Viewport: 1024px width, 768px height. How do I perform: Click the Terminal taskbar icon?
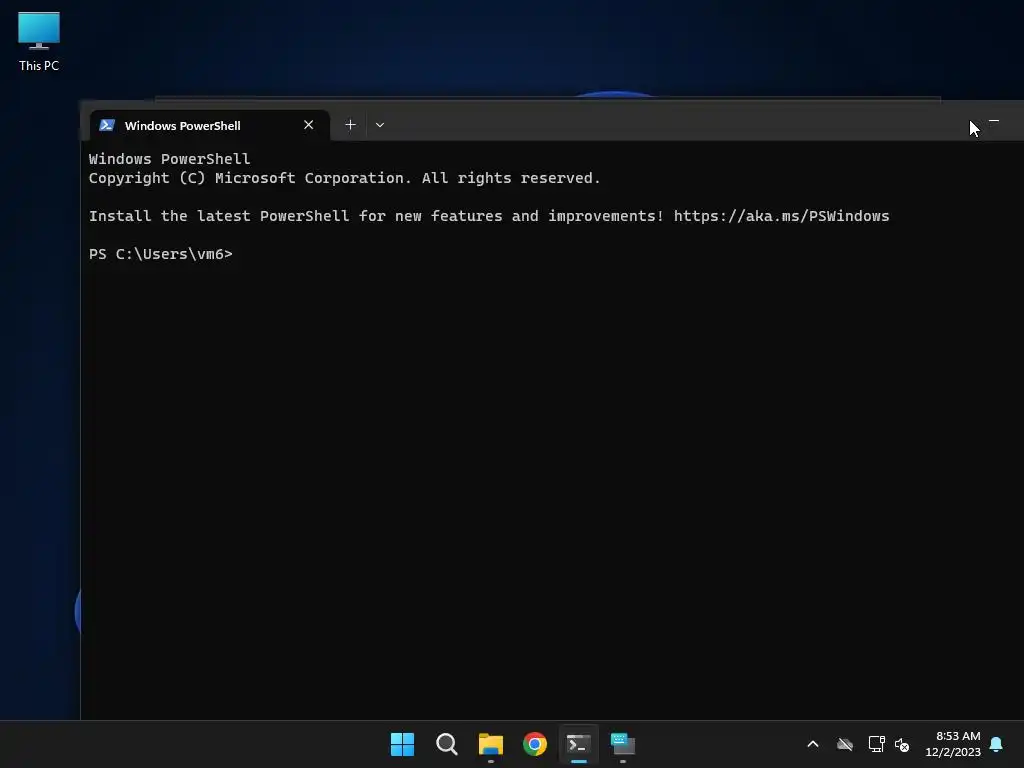pos(579,744)
